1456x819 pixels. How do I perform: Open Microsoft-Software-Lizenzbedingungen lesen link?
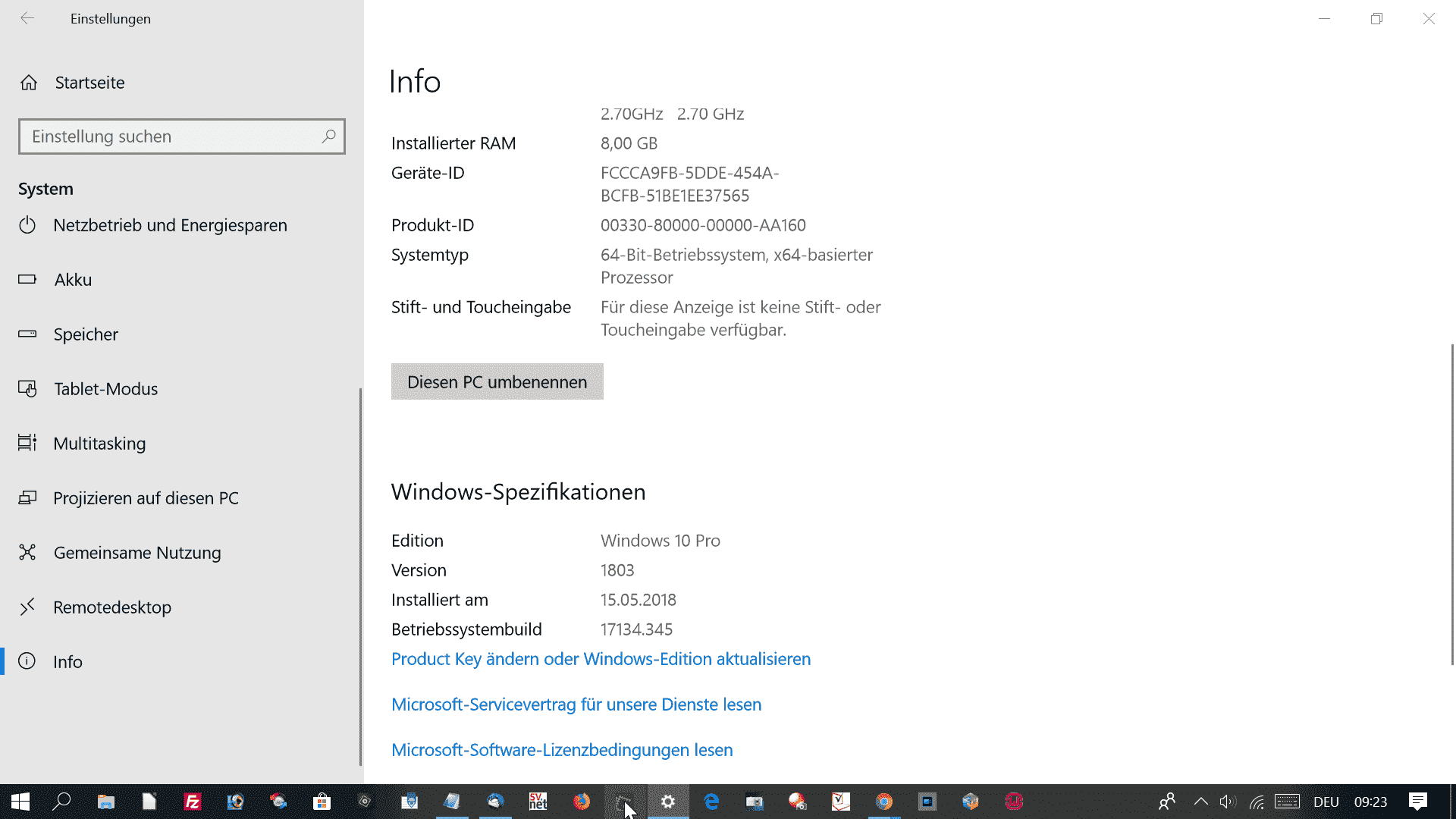click(562, 750)
